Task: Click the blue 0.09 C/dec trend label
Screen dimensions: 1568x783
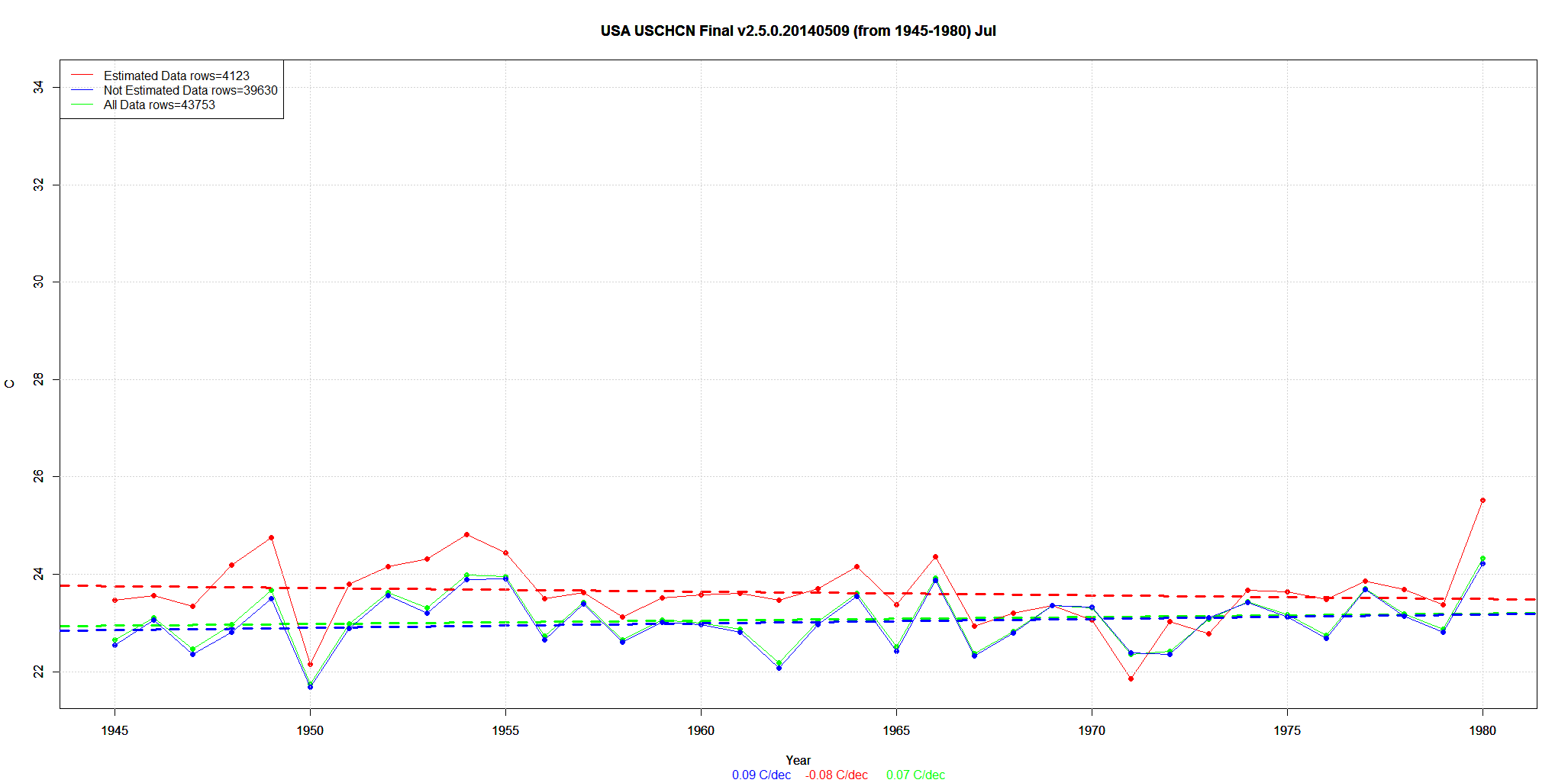Action: [761, 775]
